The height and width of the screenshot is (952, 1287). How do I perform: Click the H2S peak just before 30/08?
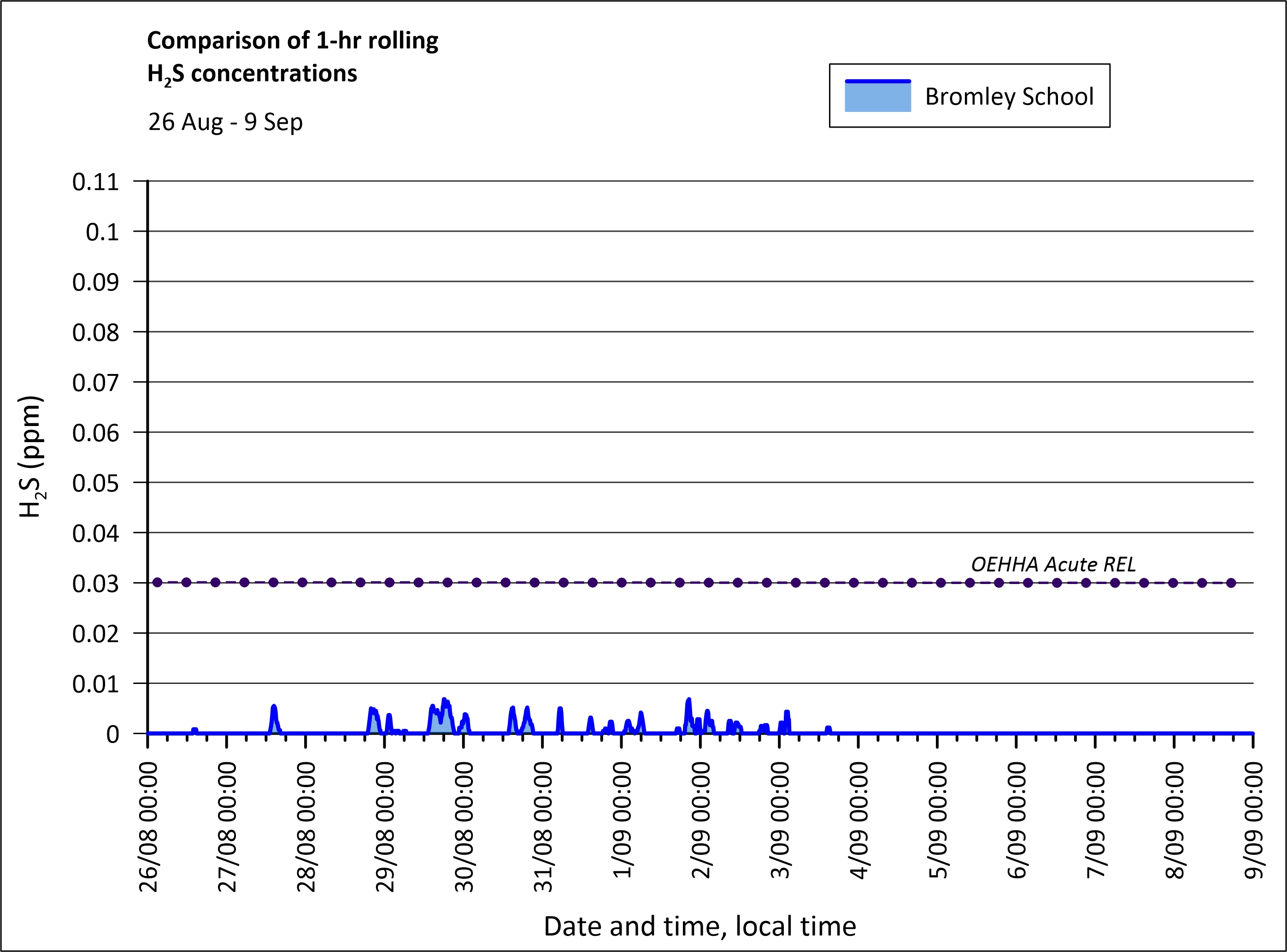pyautogui.click(x=444, y=700)
